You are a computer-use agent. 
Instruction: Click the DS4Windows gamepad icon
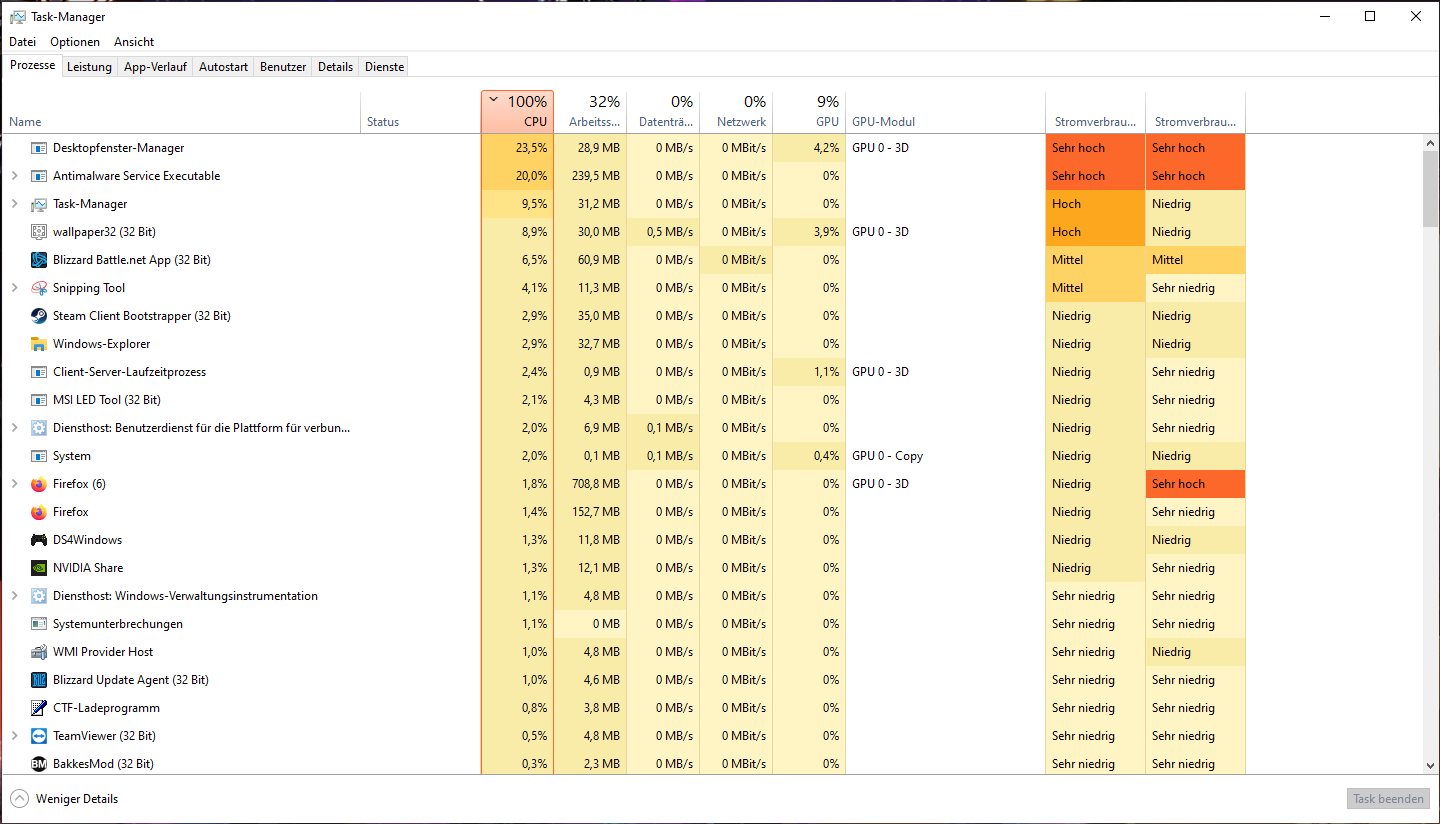tap(39, 540)
